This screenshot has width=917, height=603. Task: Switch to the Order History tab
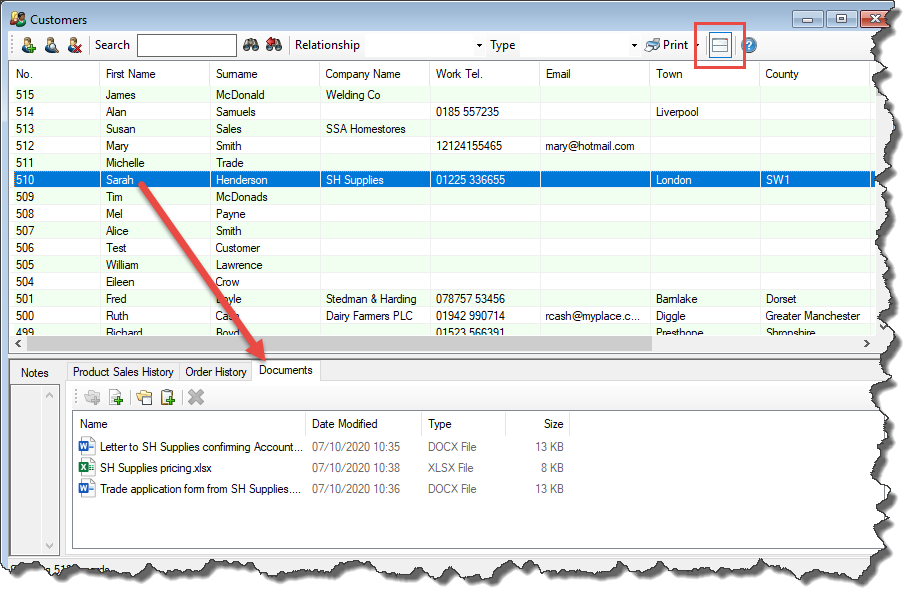point(216,372)
